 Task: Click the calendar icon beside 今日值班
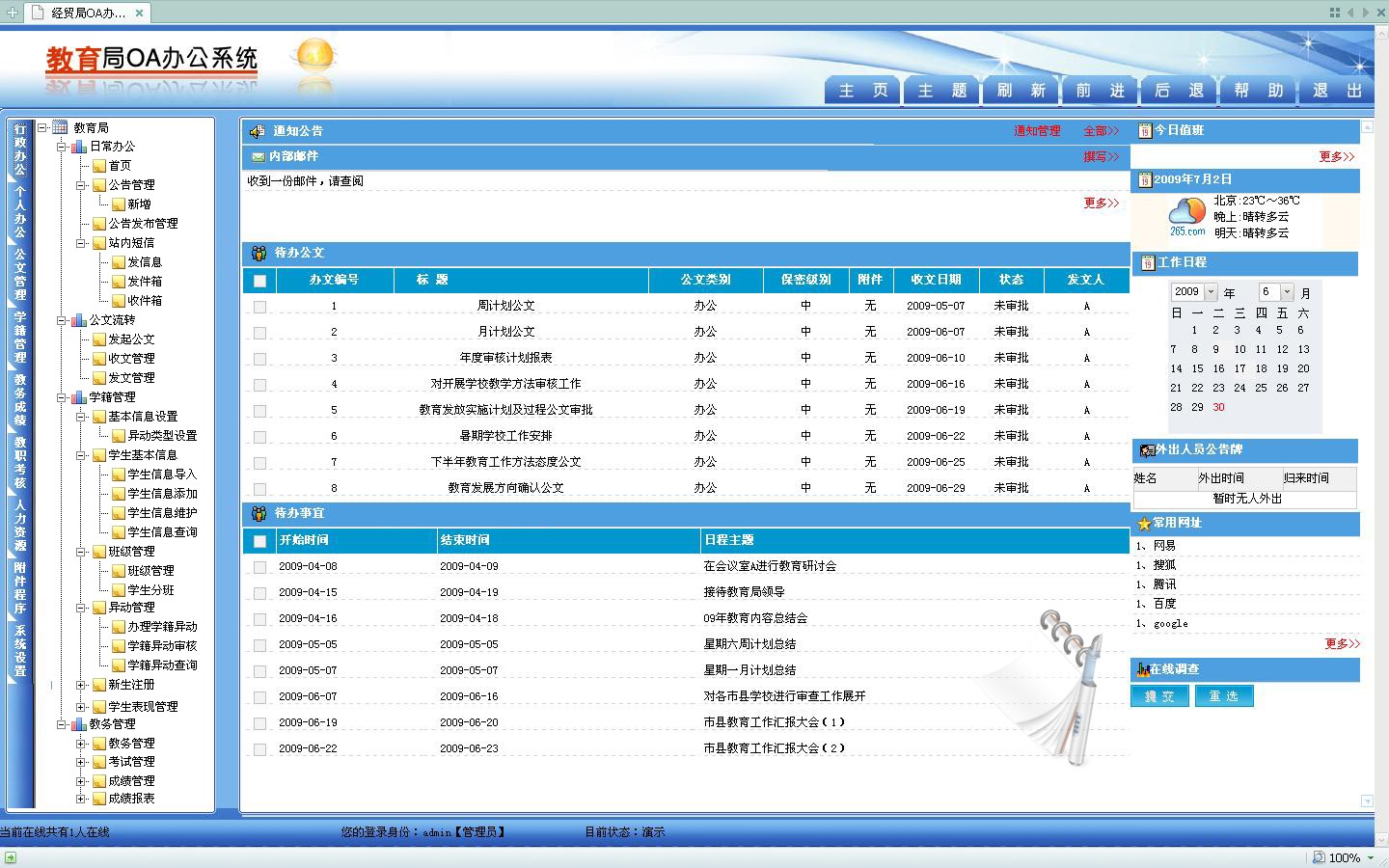[1145, 131]
